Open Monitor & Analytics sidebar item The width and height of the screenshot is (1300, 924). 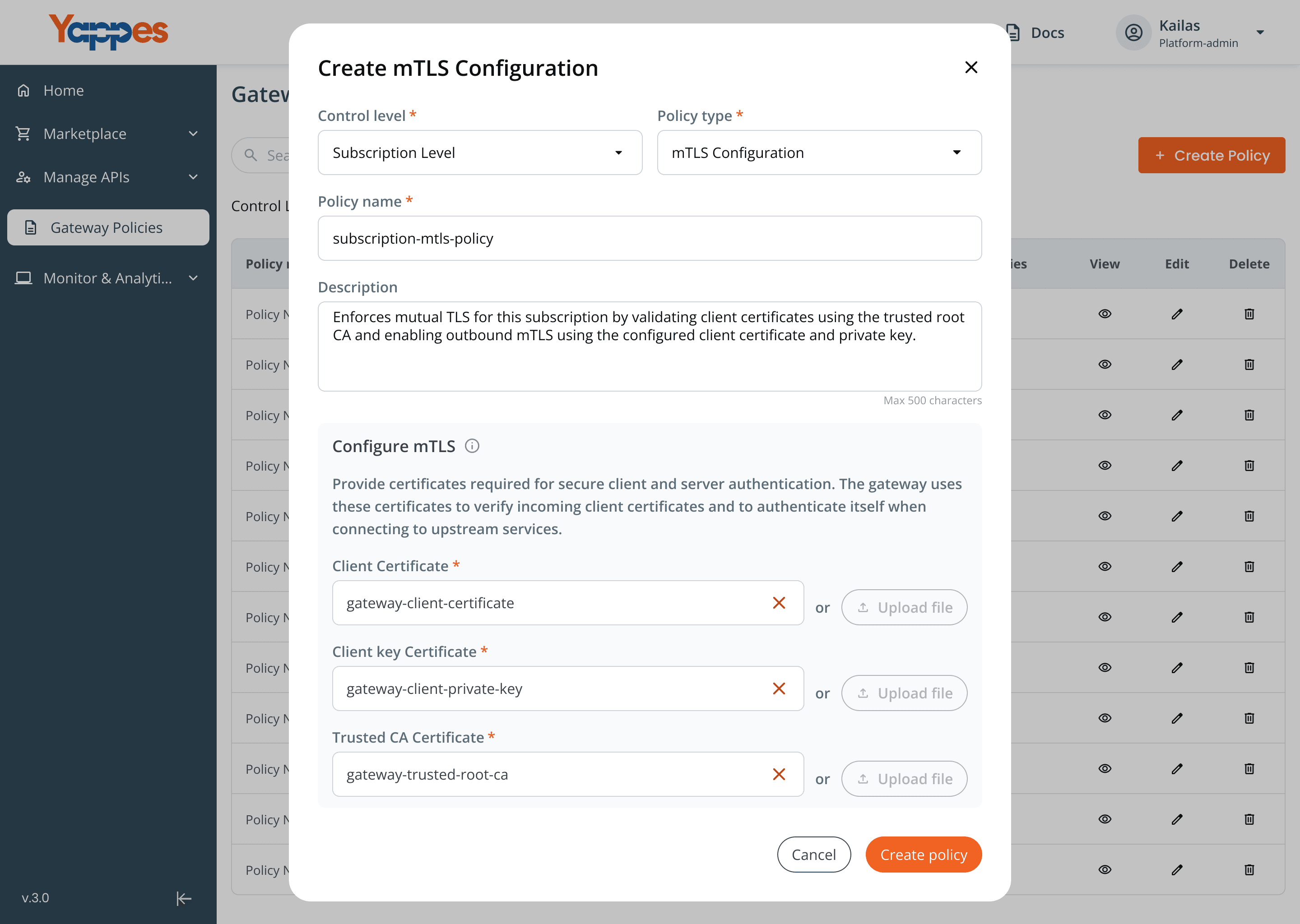[x=107, y=278]
